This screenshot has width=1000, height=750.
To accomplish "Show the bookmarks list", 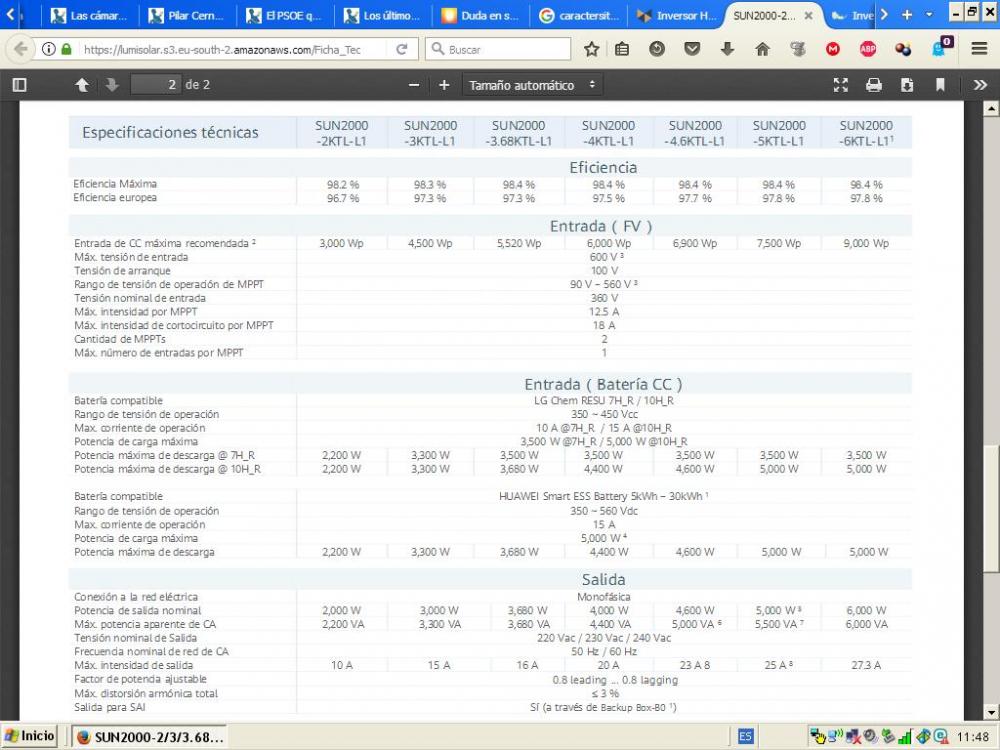I will [622, 49].
